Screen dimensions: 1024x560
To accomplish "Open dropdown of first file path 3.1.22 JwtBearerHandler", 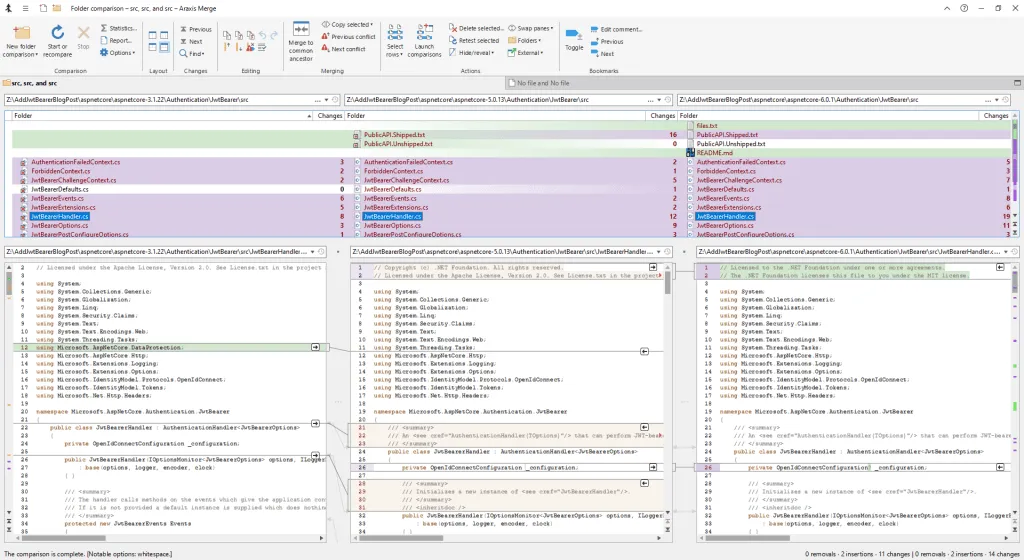I will click(313, 251).
